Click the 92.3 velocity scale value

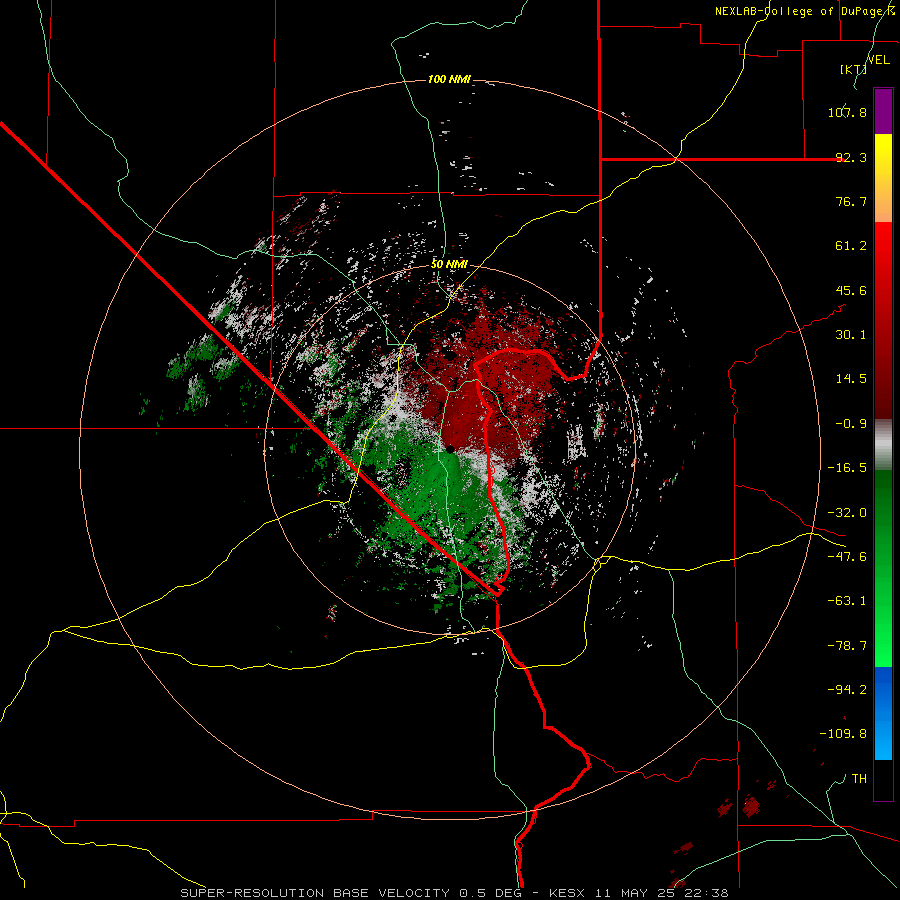click(851, 157)
